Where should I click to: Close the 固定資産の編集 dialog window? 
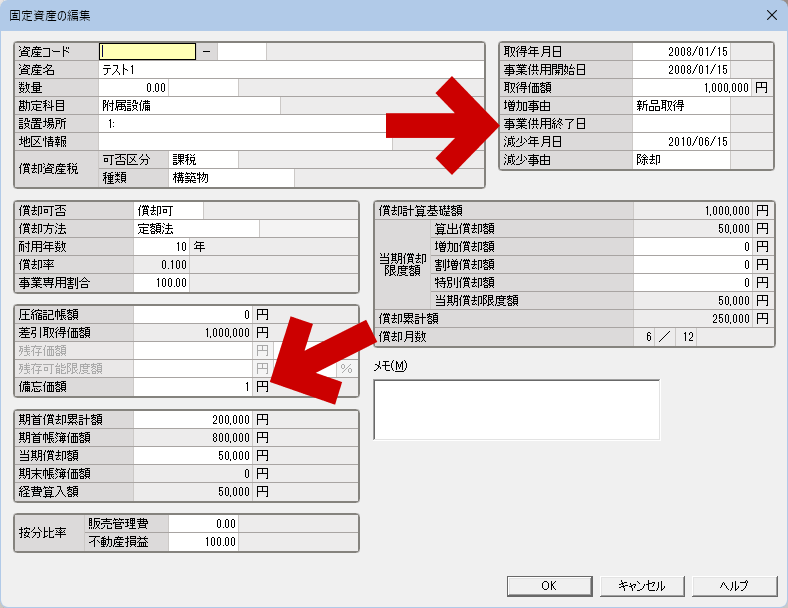pos(770,15)
